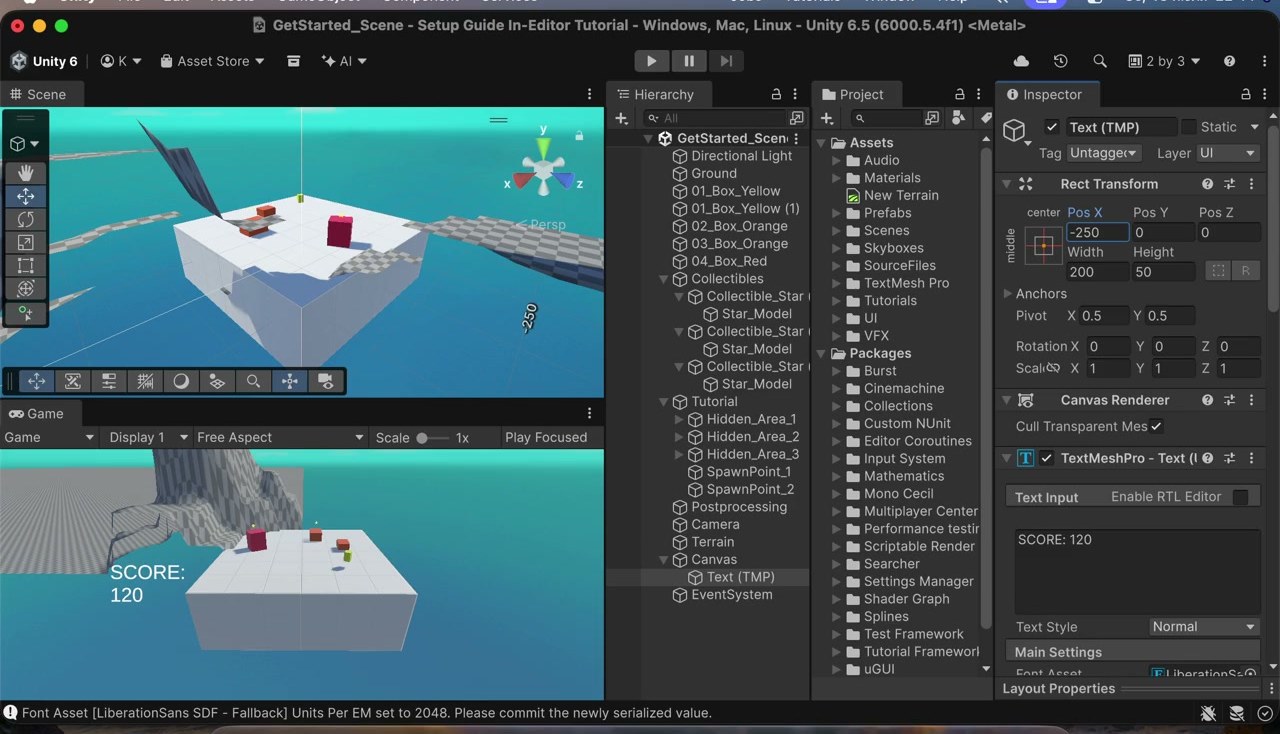Toggle Enable RTL Editor checkbox
Viewport: 1280px width, 734px height.
click(x=1240, y=497)
